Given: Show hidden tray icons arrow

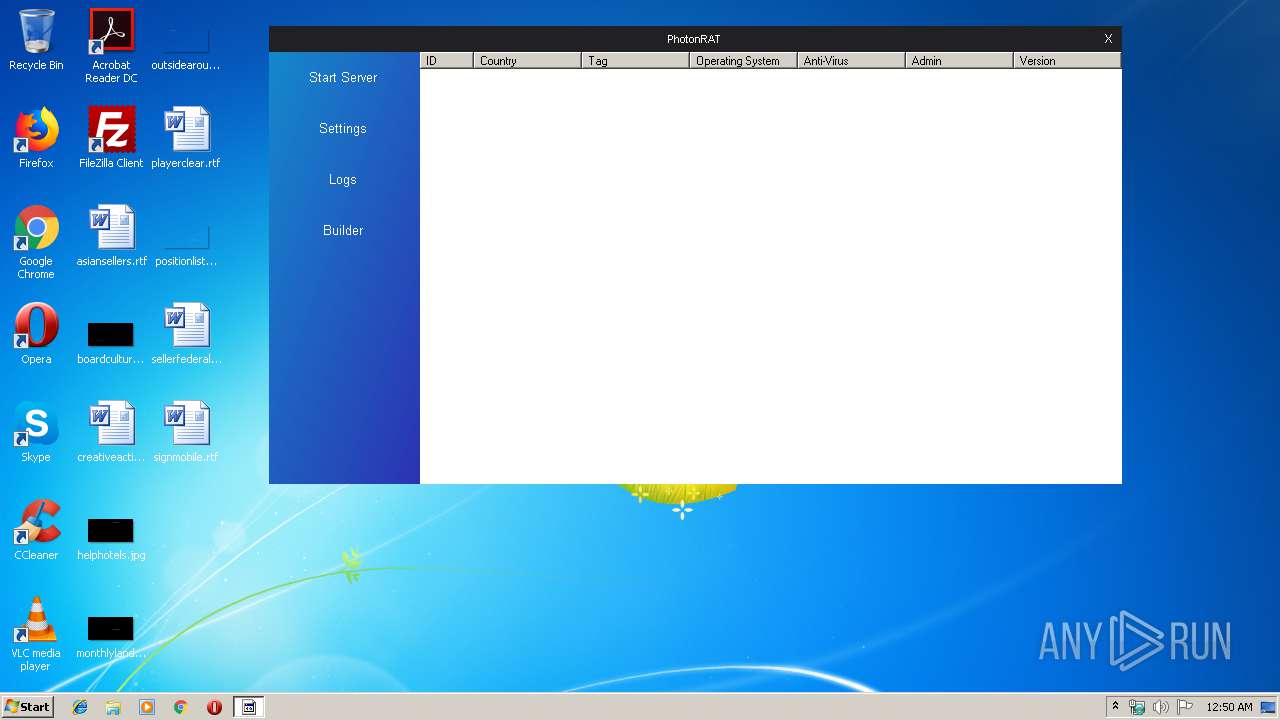Looking at the screenshot, I should 1115,707.
